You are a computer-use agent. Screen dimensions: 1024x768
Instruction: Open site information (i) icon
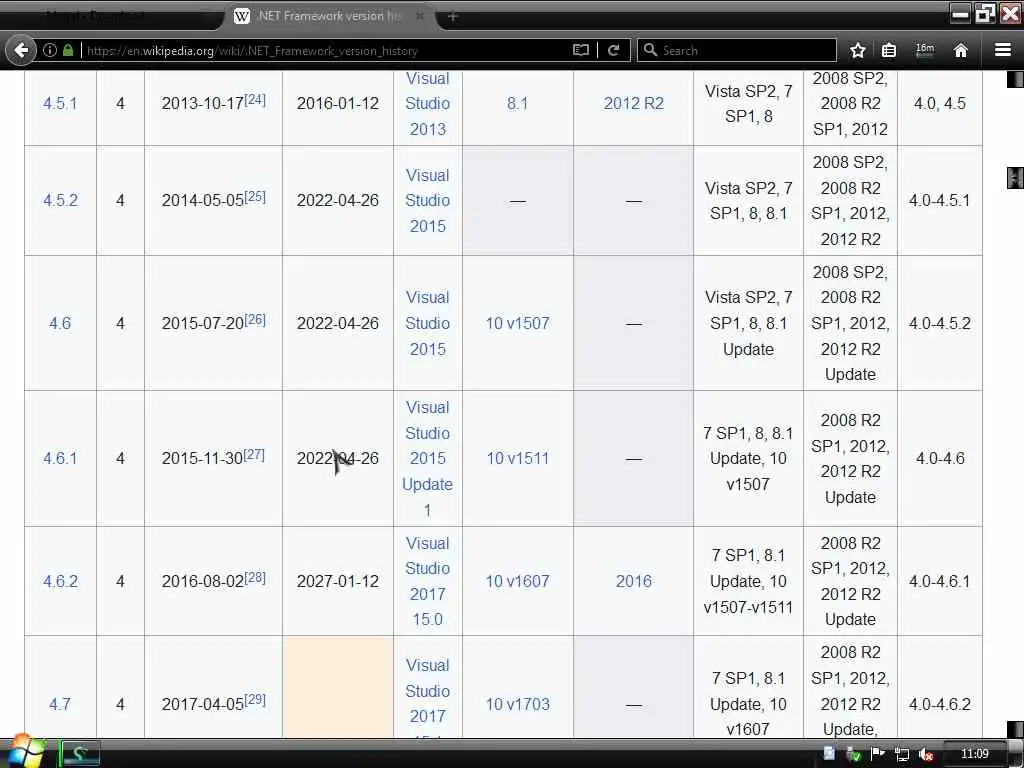[50, 50]
